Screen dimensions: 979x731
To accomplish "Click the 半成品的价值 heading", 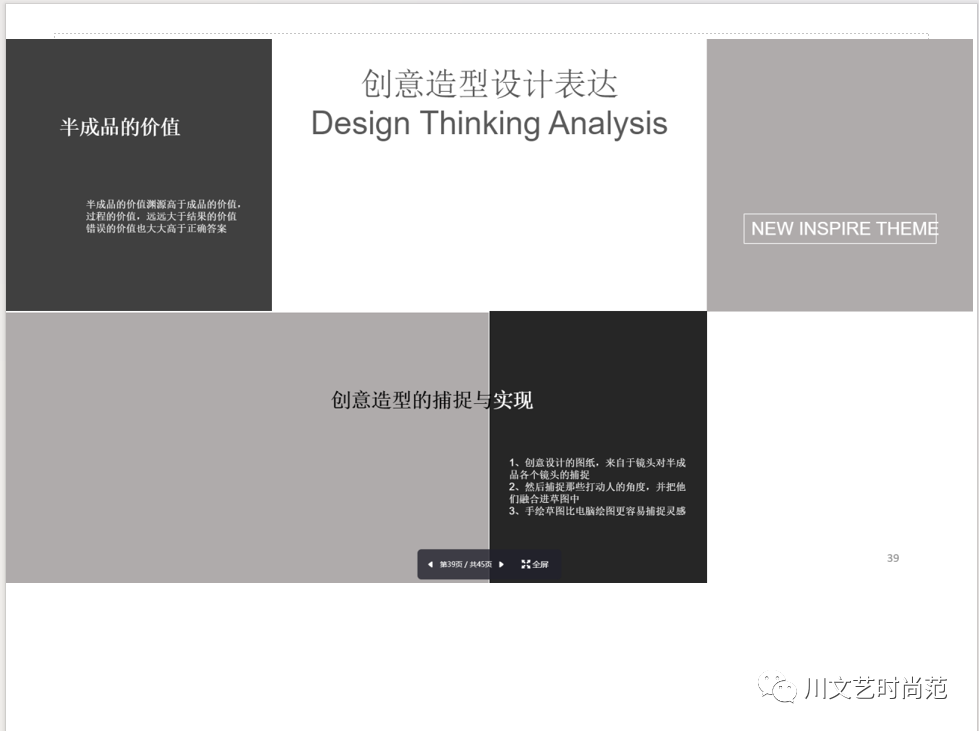I will click(x=120, y=128).
